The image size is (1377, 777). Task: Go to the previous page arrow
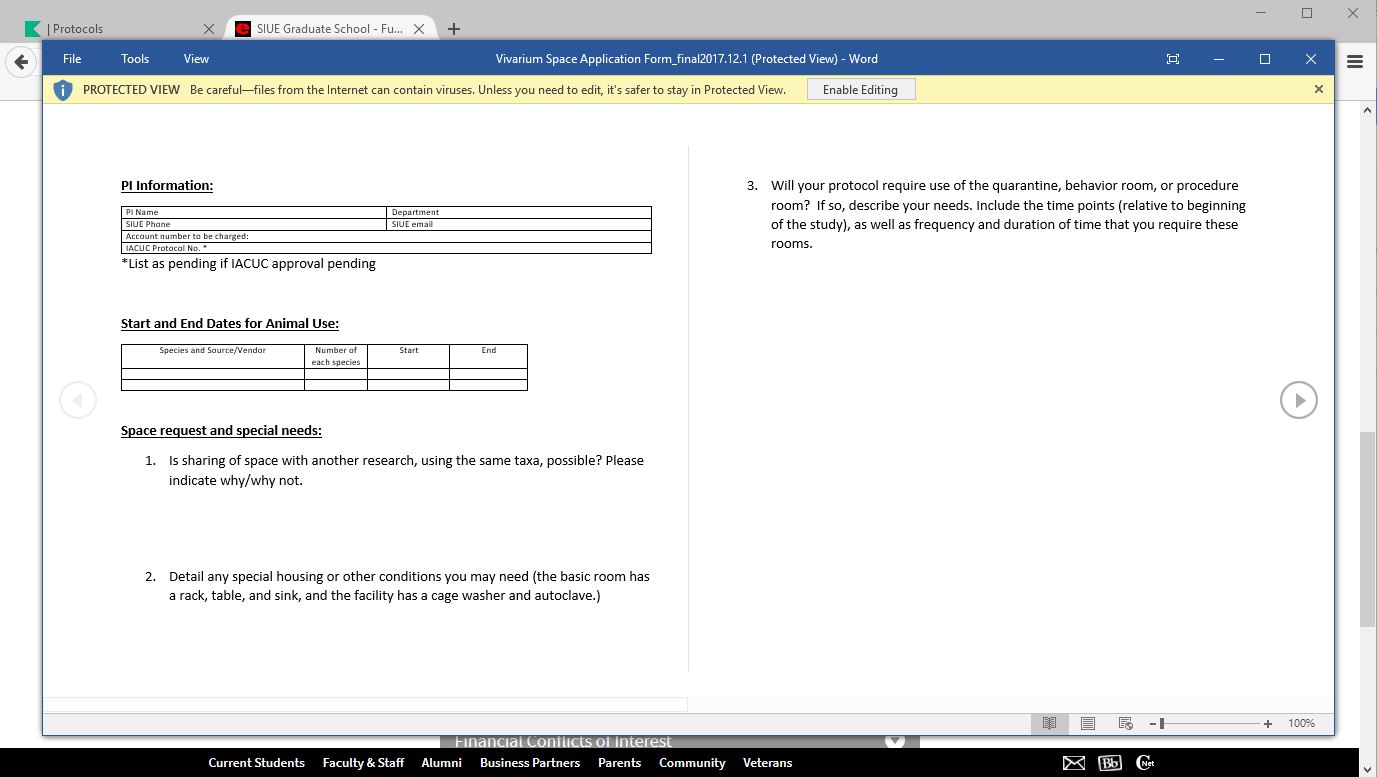[78, 400]
